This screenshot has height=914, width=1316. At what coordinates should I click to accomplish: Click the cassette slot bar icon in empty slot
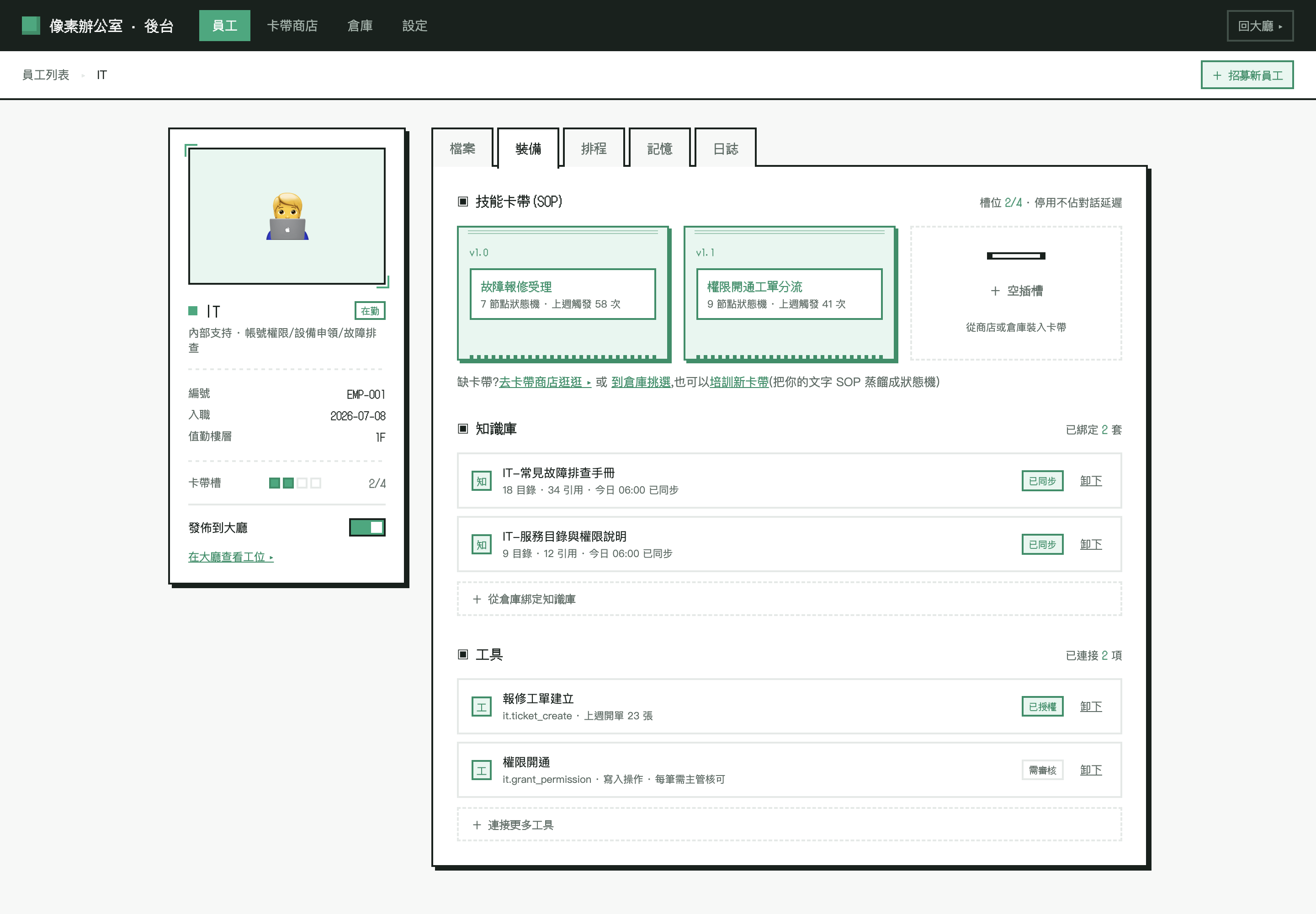tap(1016, 255)
